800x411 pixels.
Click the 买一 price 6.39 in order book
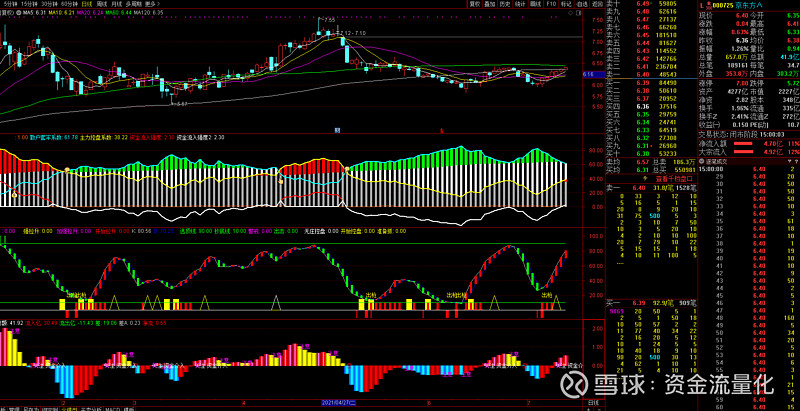pos(642,83)
